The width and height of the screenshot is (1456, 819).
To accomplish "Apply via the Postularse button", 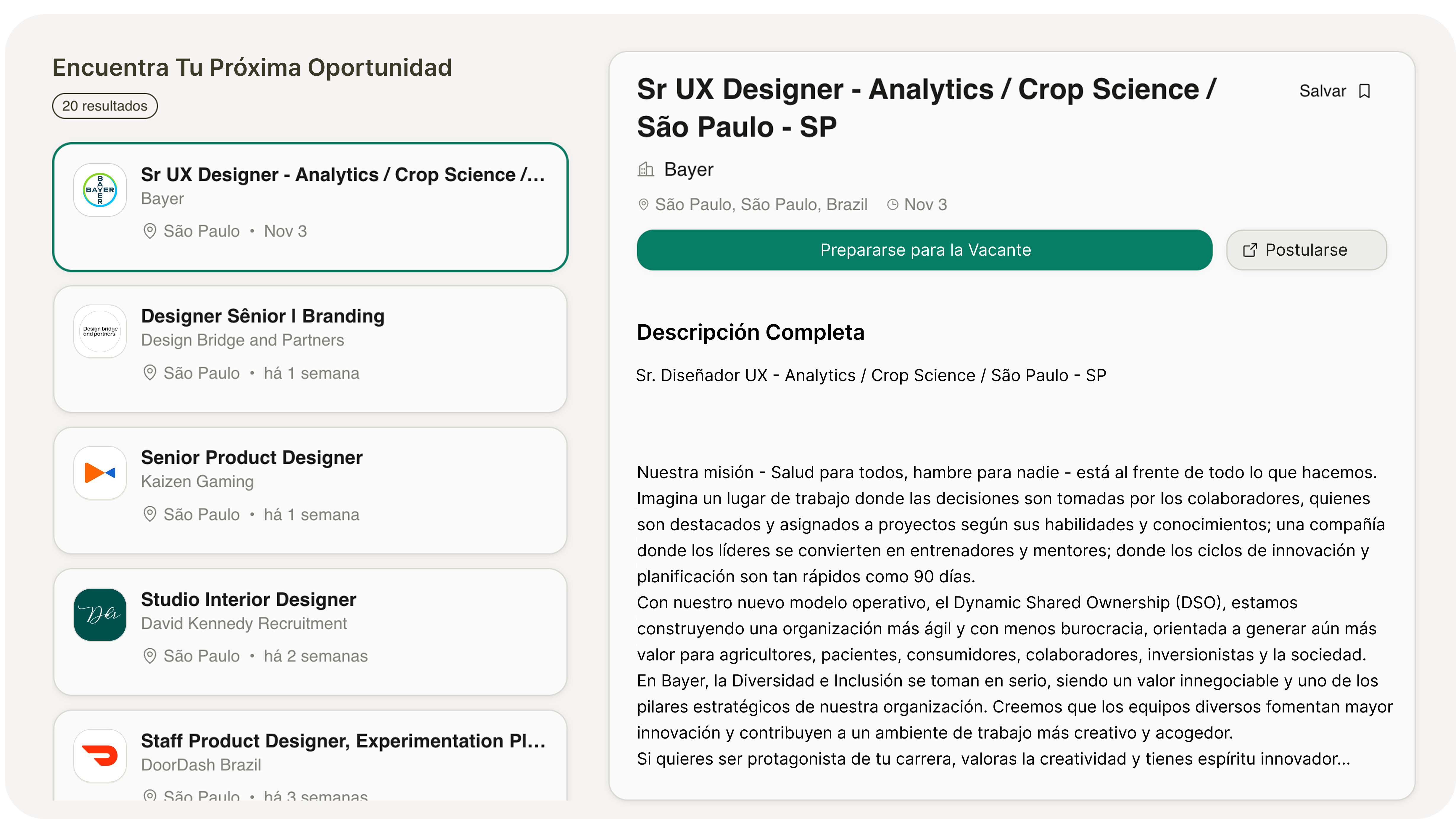I will click(x=1306, y=250).
